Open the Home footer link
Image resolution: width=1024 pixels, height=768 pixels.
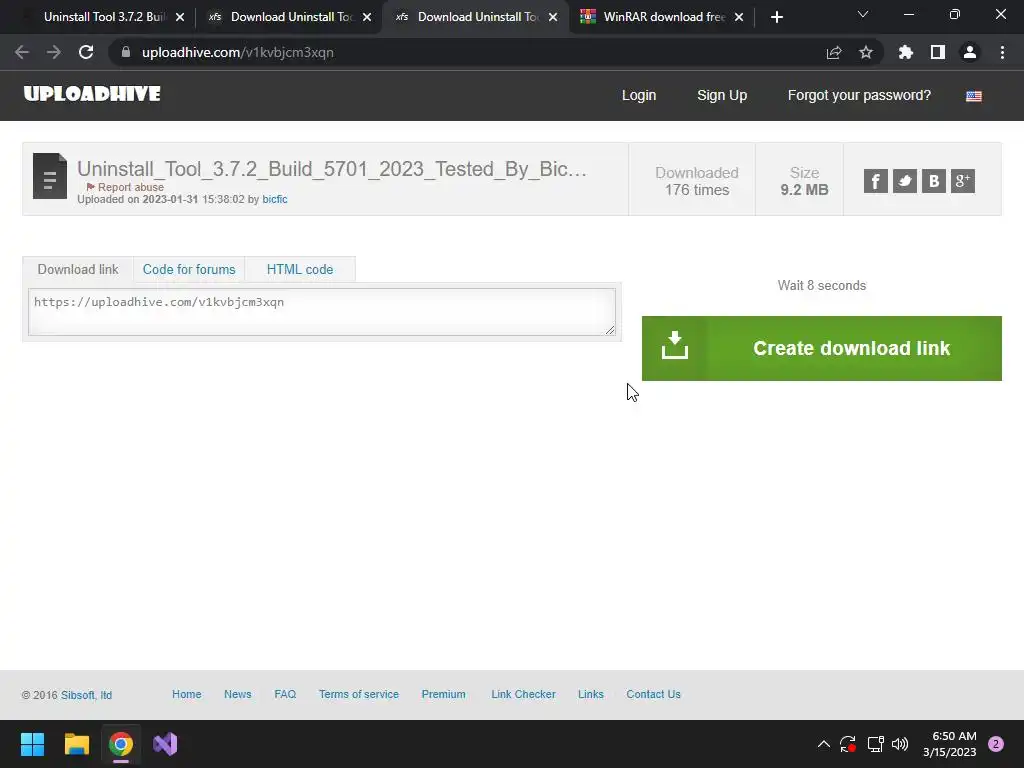click(187, 694)
